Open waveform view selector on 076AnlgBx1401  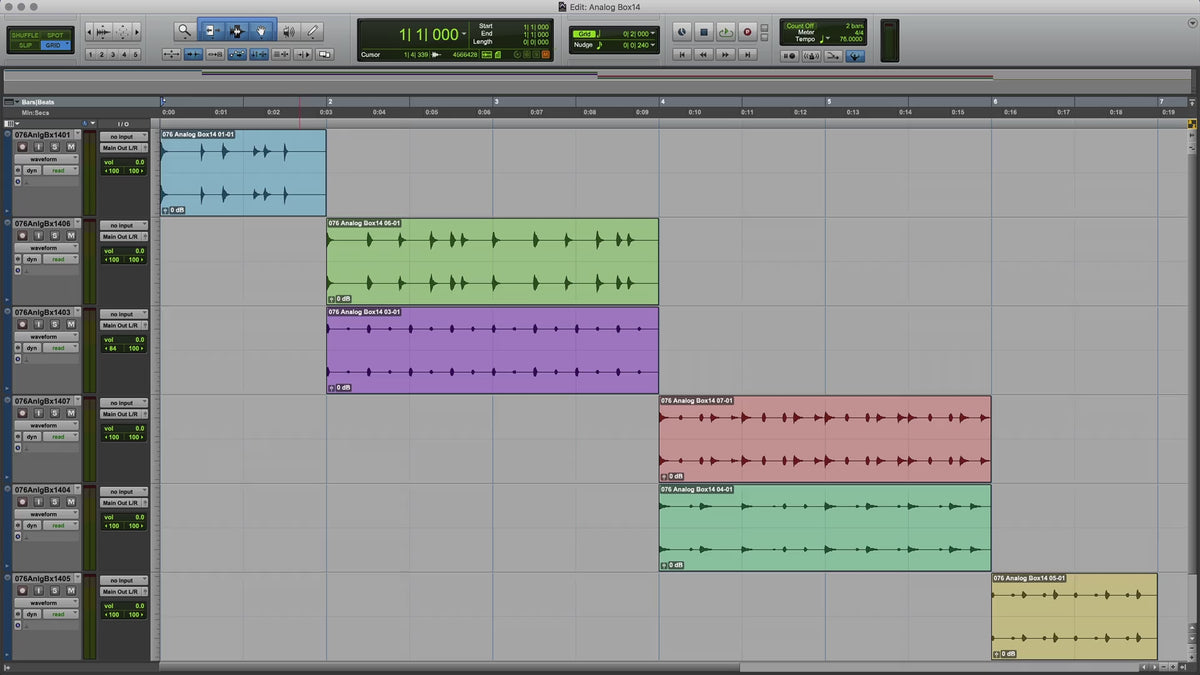(46, 159)
